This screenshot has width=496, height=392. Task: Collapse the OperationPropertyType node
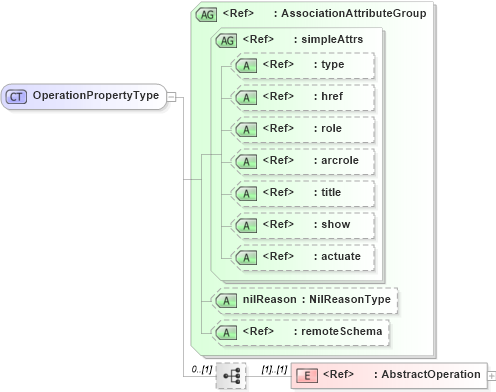(171, 97)
